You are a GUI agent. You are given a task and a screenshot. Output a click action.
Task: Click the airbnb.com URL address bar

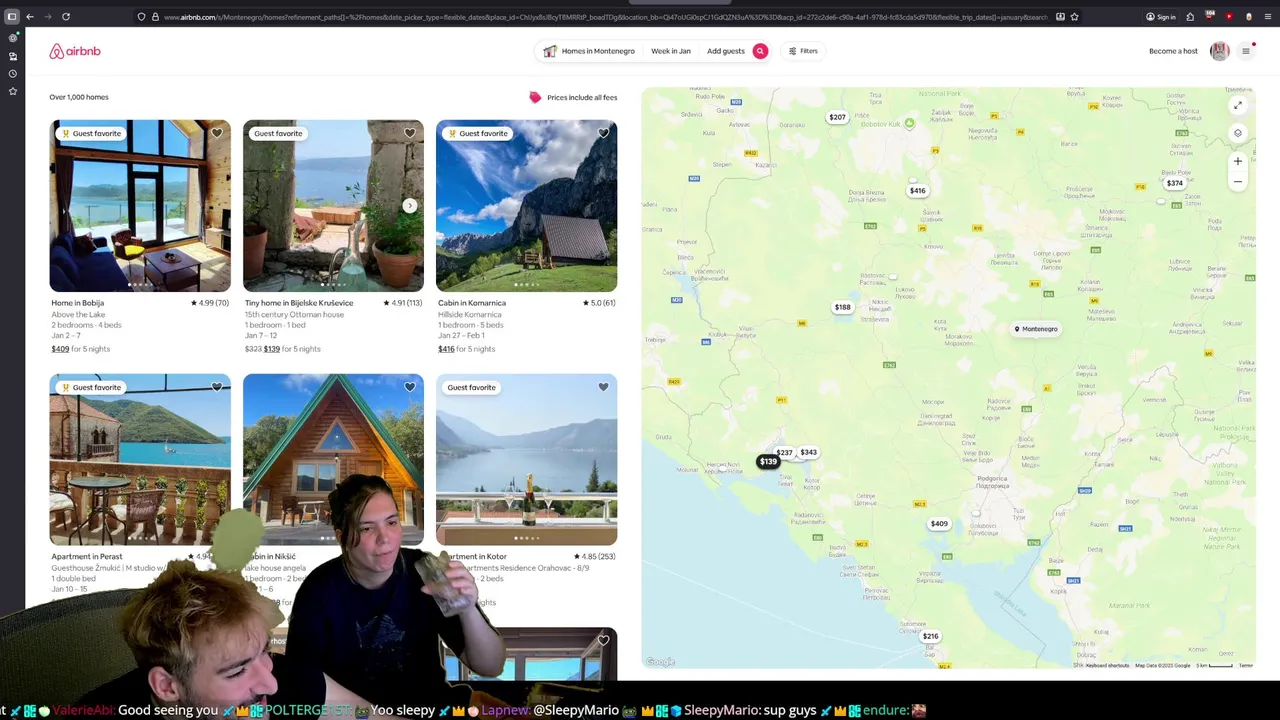point(604,17)
